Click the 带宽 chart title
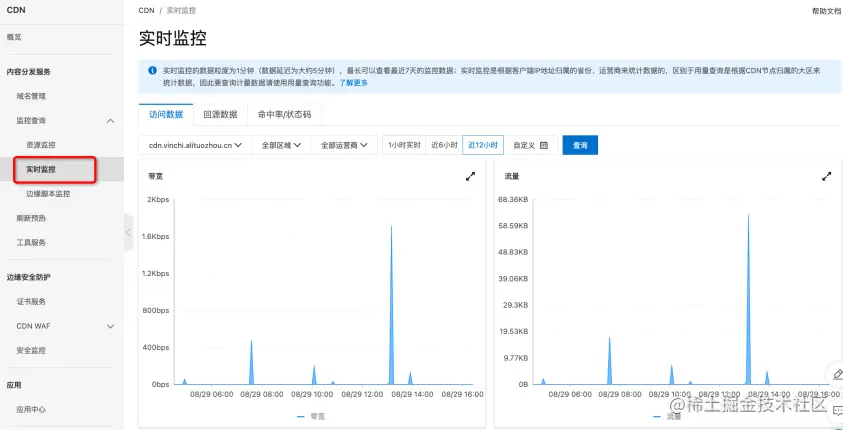The width and height of the screenshot is (843, 430). pyautogui.click(x=156, y=176)
